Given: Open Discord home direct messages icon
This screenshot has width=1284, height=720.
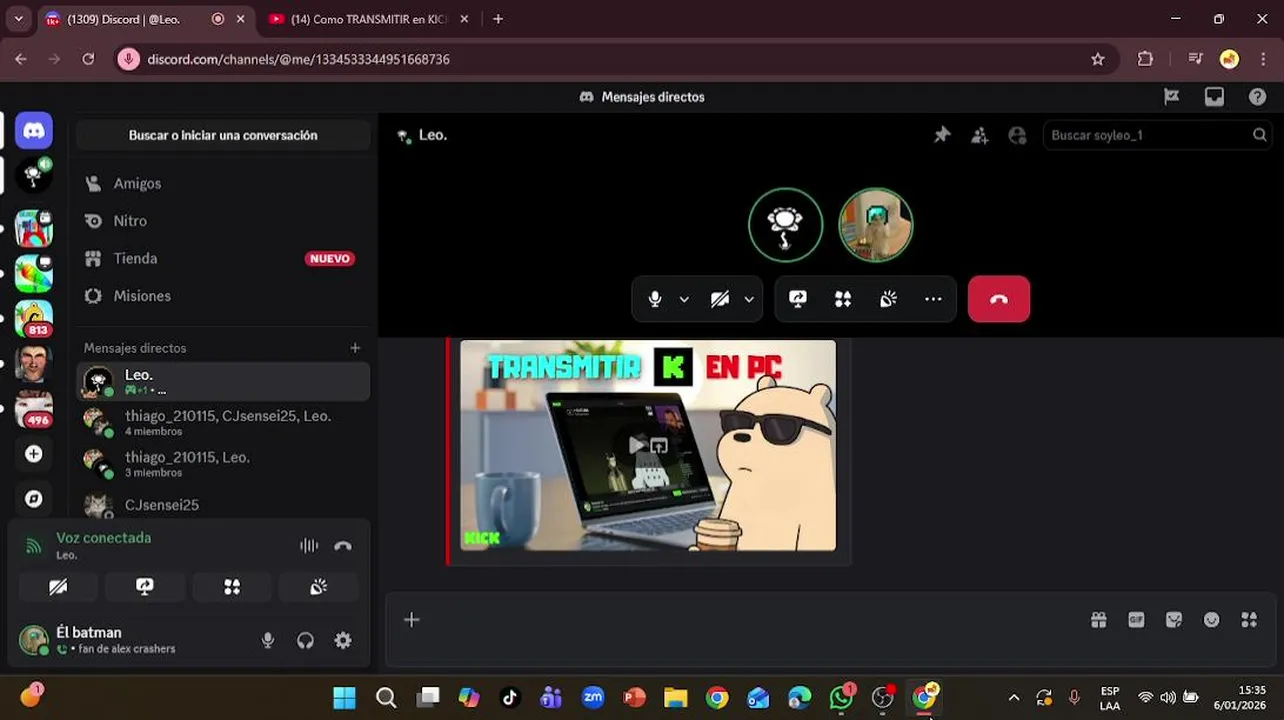Looking at the screenshot, I should click(x=33, y=131).
